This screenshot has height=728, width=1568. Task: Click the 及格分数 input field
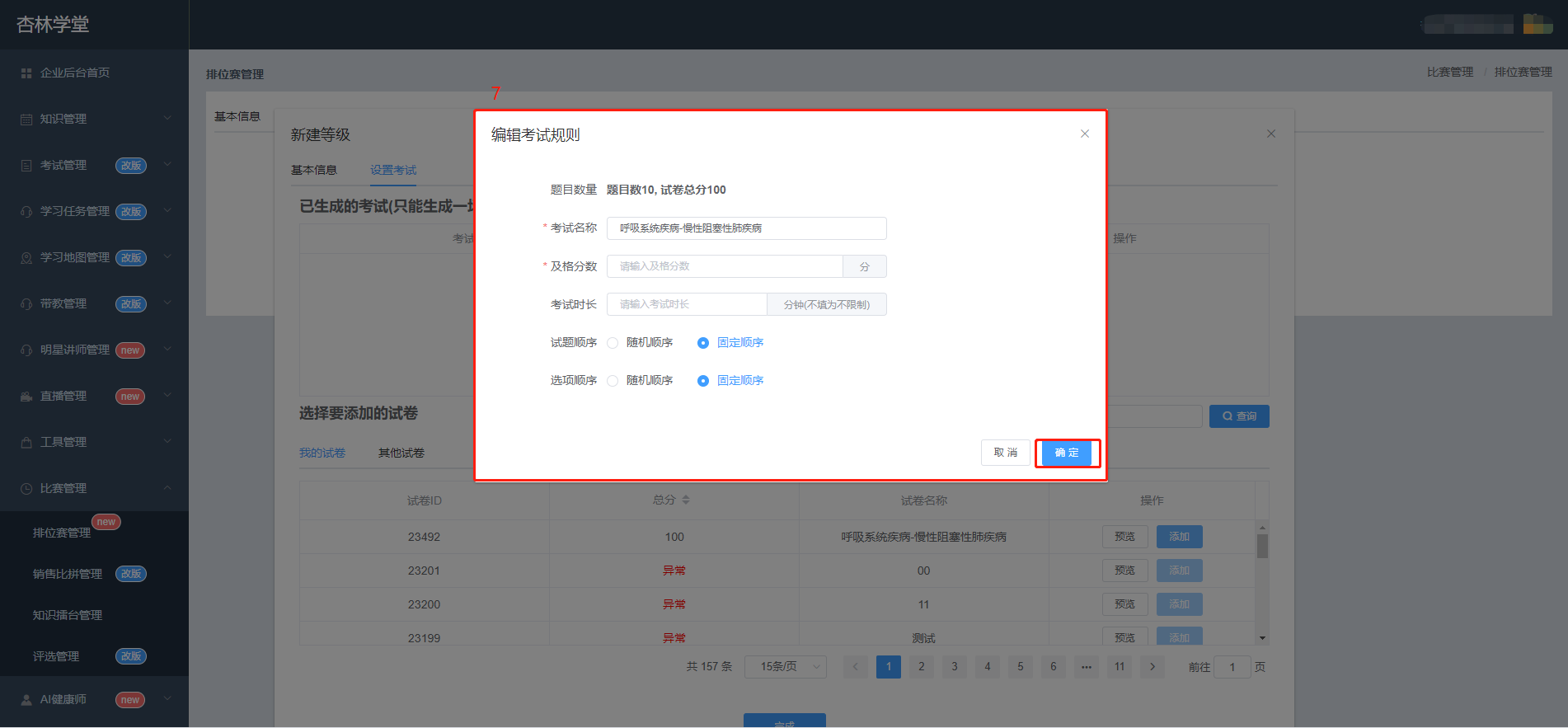725,266
